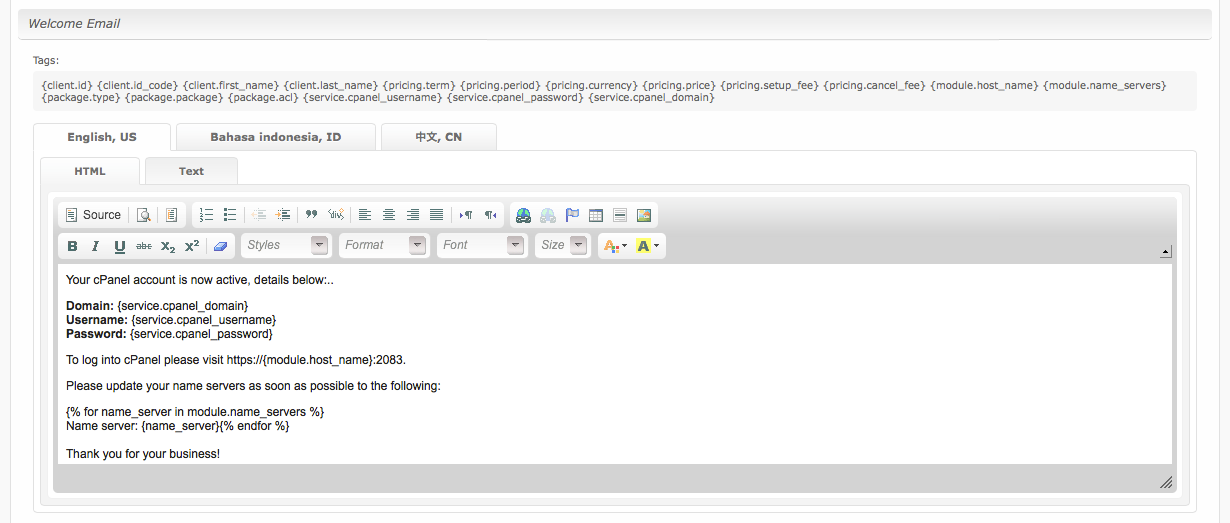Image resolution: width=1230 pixels, height=523 pixels.
Task: Open the Text Color picker
Action: tap(615, 245)
